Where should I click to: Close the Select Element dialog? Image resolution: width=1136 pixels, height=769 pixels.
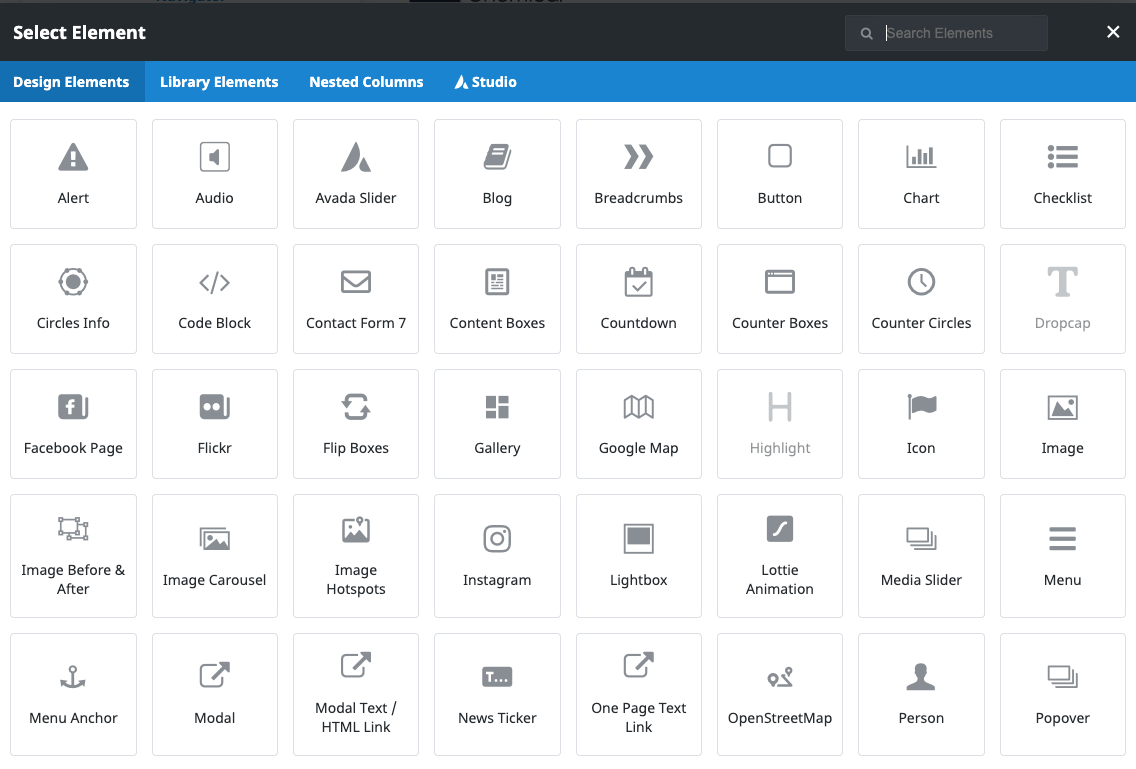tap(1113, 32)
